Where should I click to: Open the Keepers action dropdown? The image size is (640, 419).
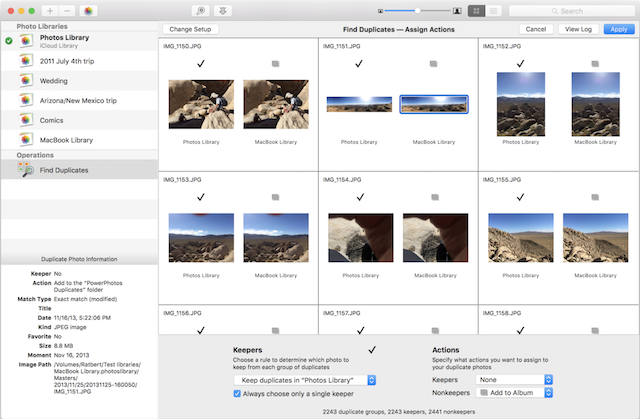[x=514, y=380]
